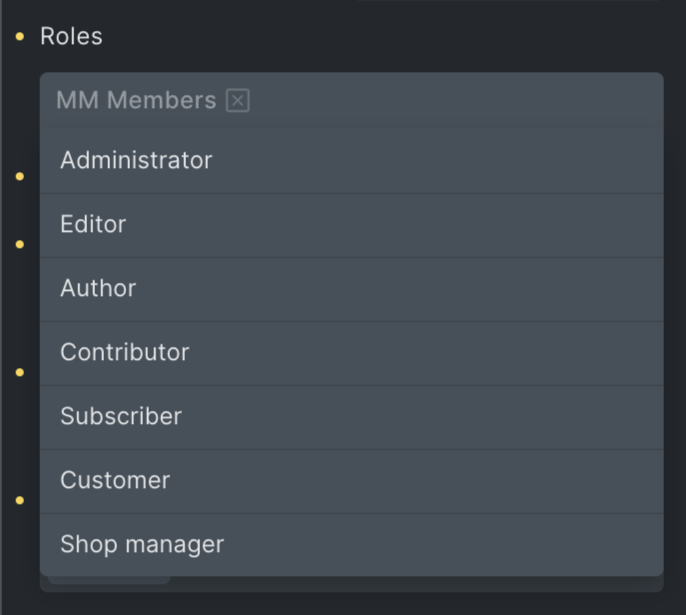Viewport: 686px width, 615px height.
Task: Click the yellow dot nearest the Customer option
Action: [19, 500]
